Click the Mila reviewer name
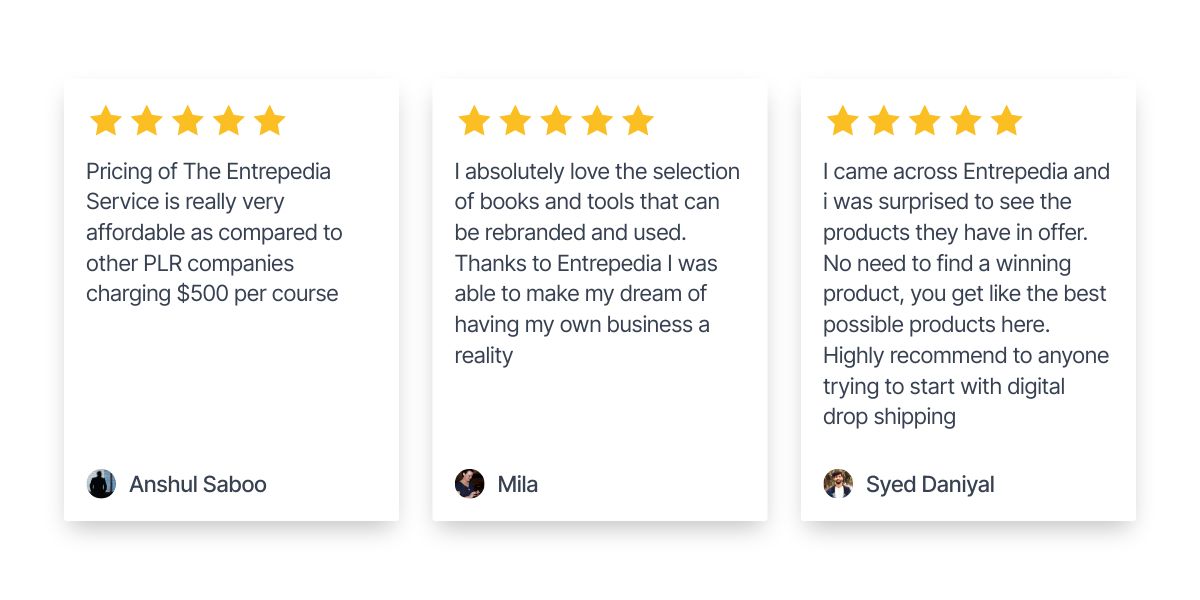Viewport: 1200px width, 600px height. click(x=518, y=484)
